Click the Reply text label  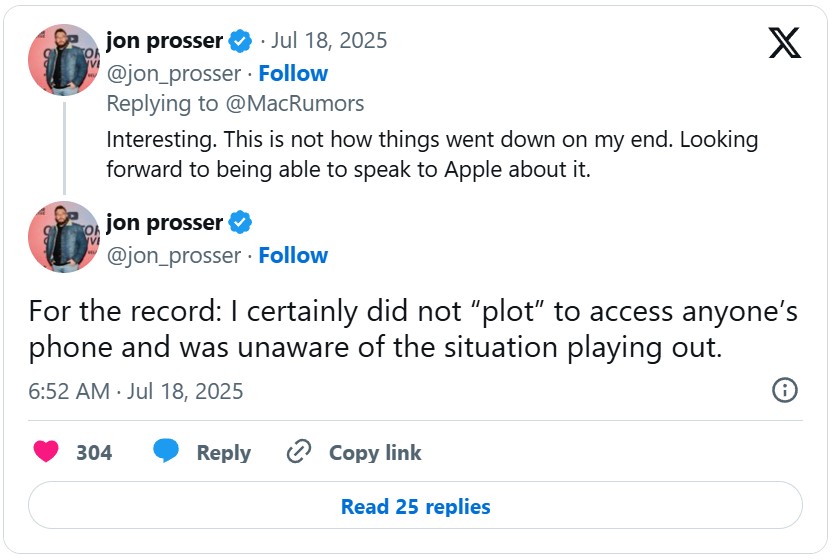[x=222, y=452]
